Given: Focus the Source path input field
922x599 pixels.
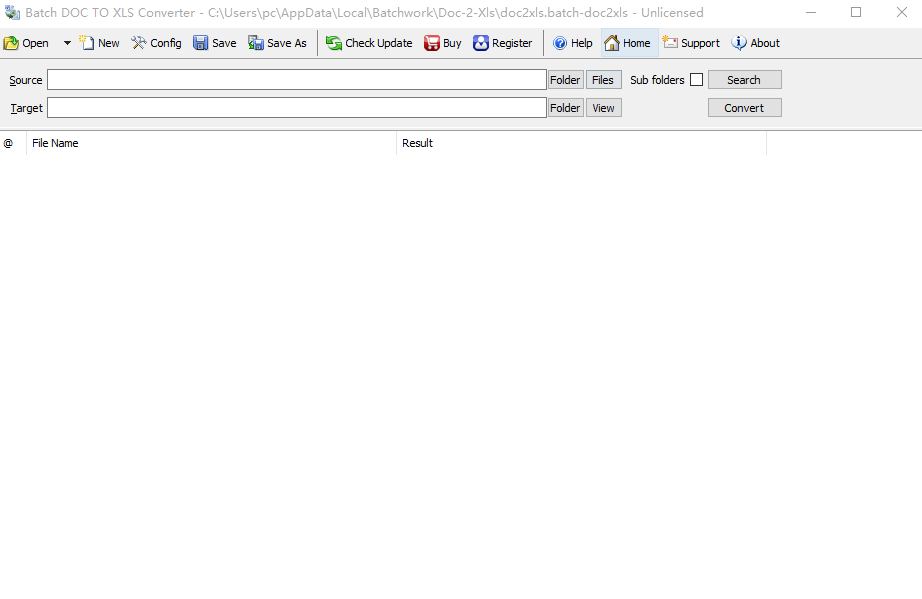Looking at the screenshot, I should 297,79.
